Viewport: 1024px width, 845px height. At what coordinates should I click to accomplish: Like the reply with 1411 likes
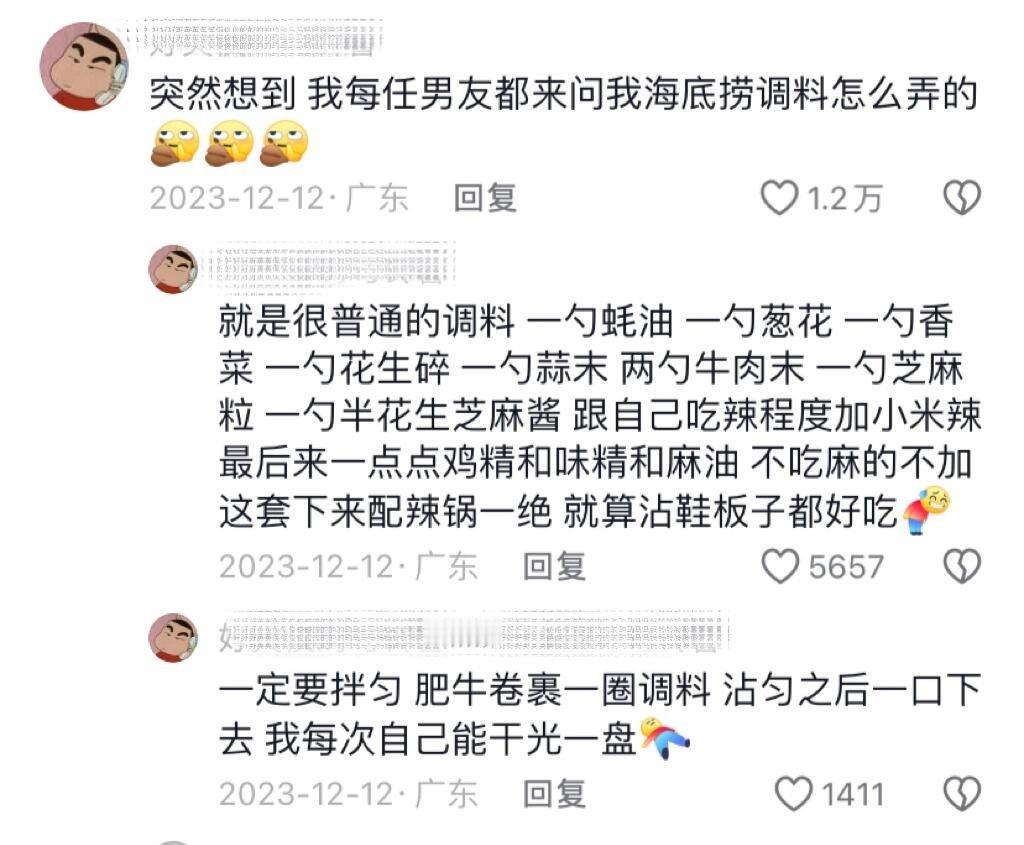793,793
